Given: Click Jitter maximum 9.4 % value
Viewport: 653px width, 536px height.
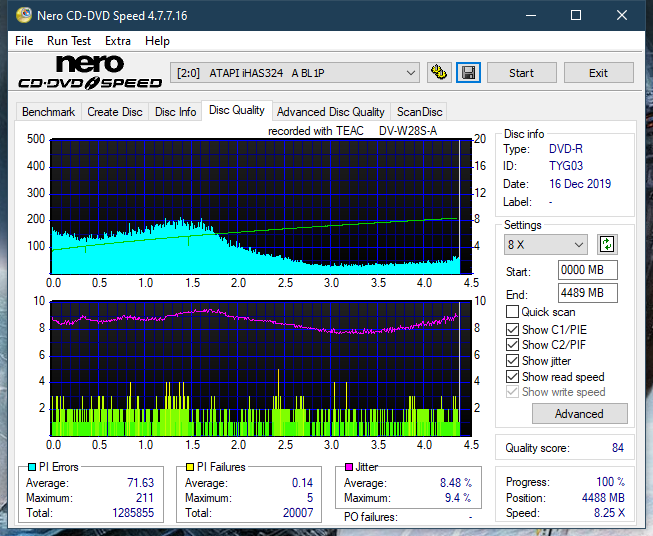Looking at the screenshot, I should [458, 498].
